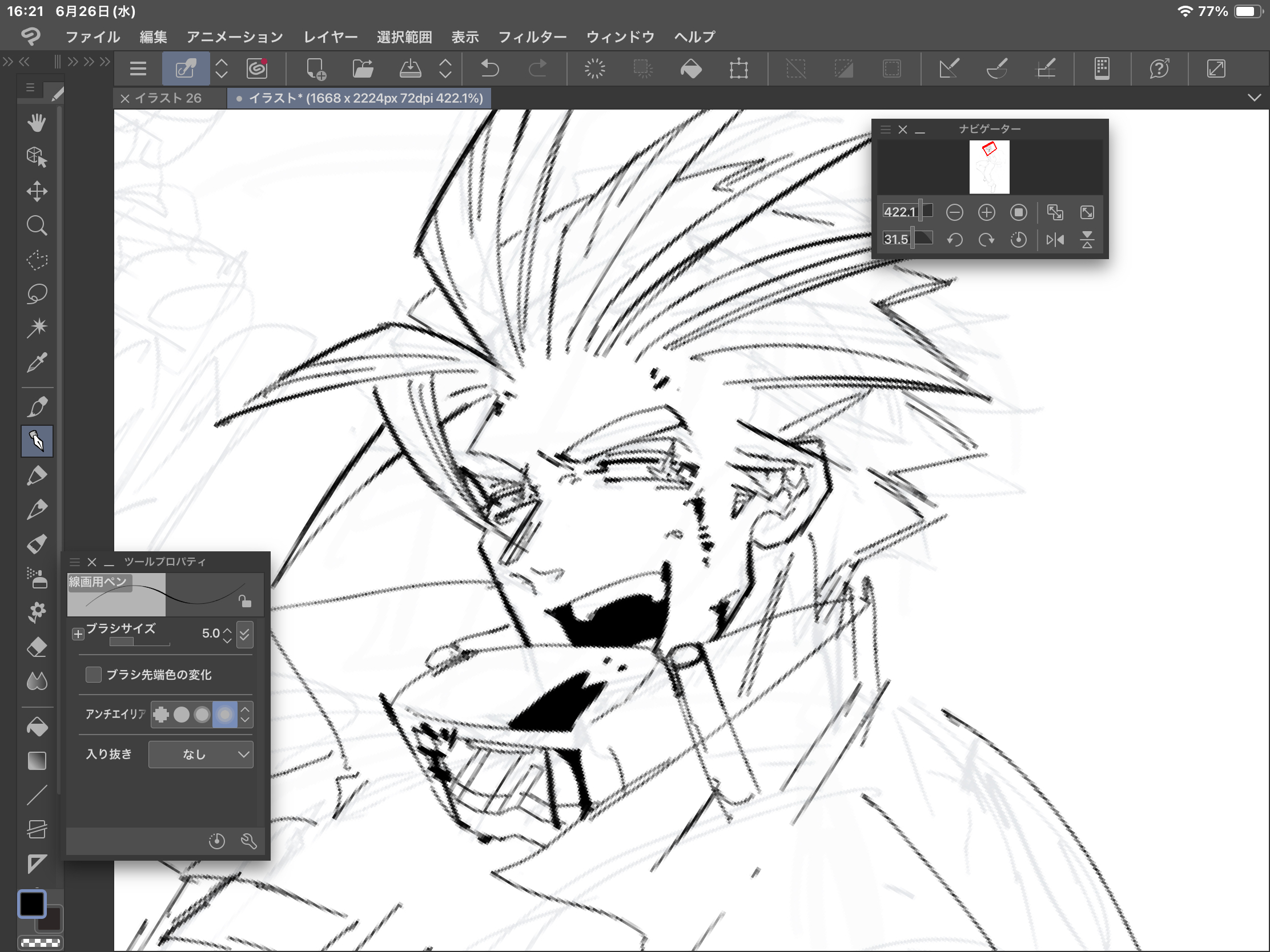This screenshot has width=1270, height=952.
Task: Expand the canvas tab list chevron
Action: click(1254, 98)
